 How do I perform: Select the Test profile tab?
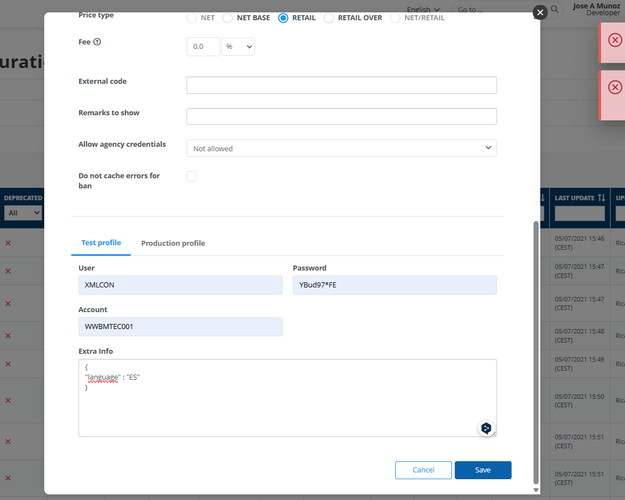point(101,243)
